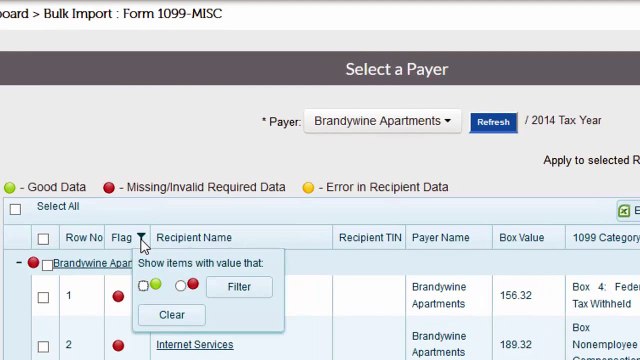This screenshot has width=640, height=360.
Task: Click the 2014 Tax Year text
Action: point(566,120)
